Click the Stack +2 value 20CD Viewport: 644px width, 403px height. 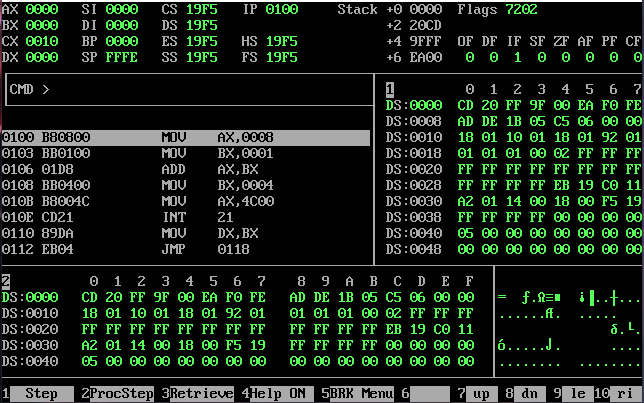point(426,25)
